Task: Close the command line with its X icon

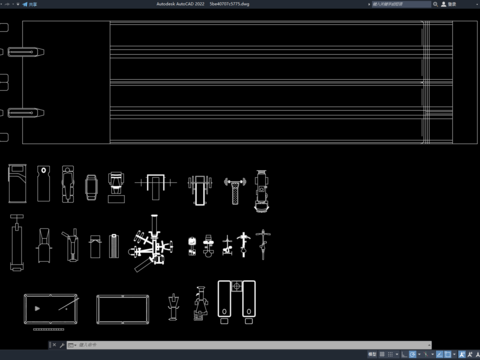Action: [54, 345]
